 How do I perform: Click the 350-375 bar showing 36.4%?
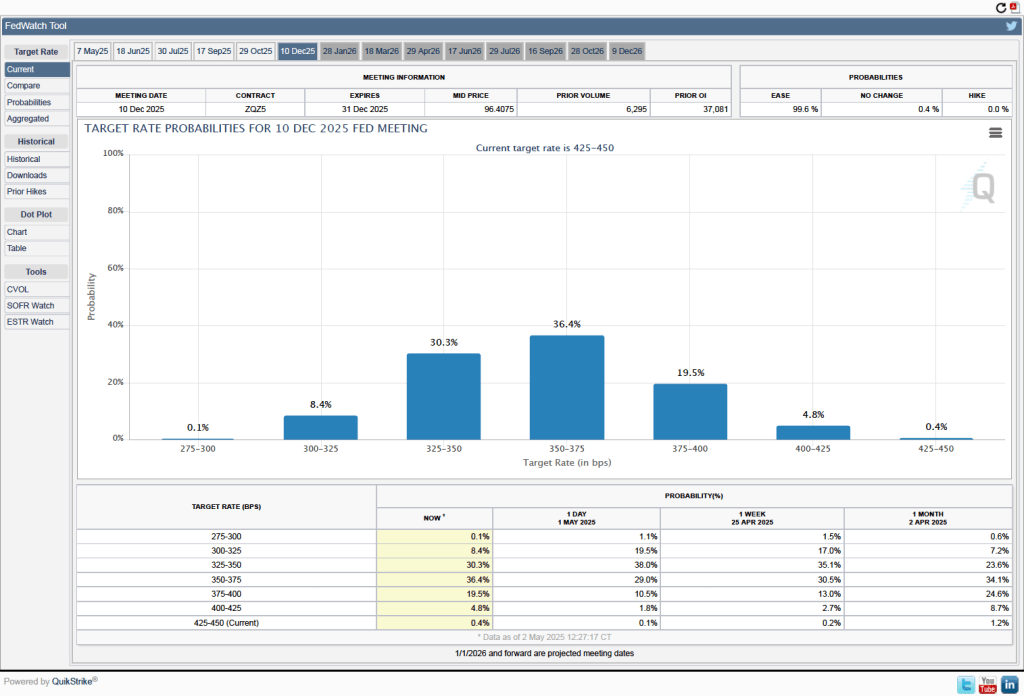click(567, 387)
